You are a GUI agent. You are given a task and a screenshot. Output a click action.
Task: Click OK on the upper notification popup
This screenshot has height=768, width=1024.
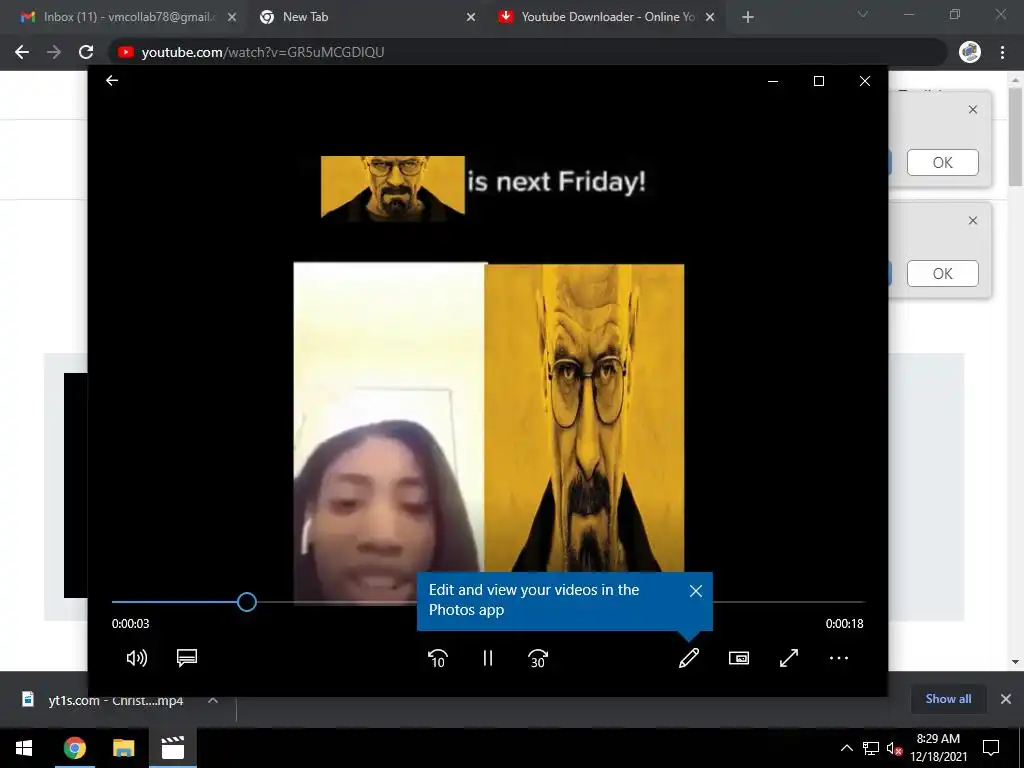942,163
